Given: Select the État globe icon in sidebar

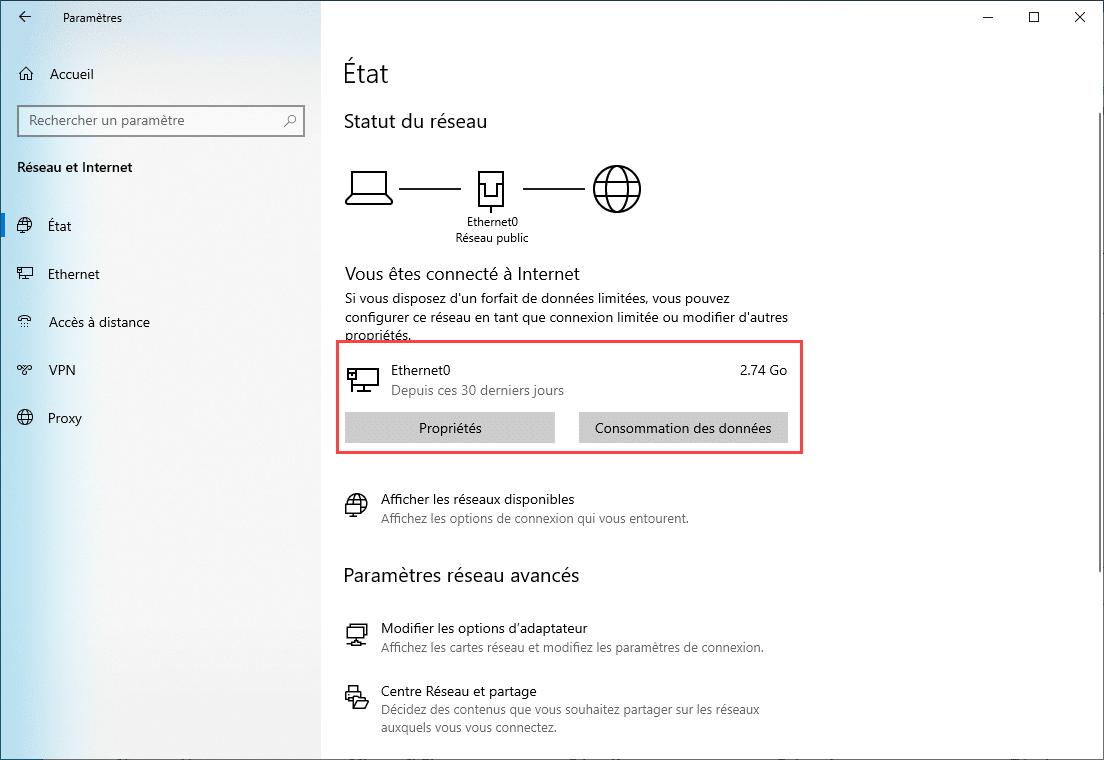Looking at the screenshot, I should pyautogui.click(x=25, y=225).
